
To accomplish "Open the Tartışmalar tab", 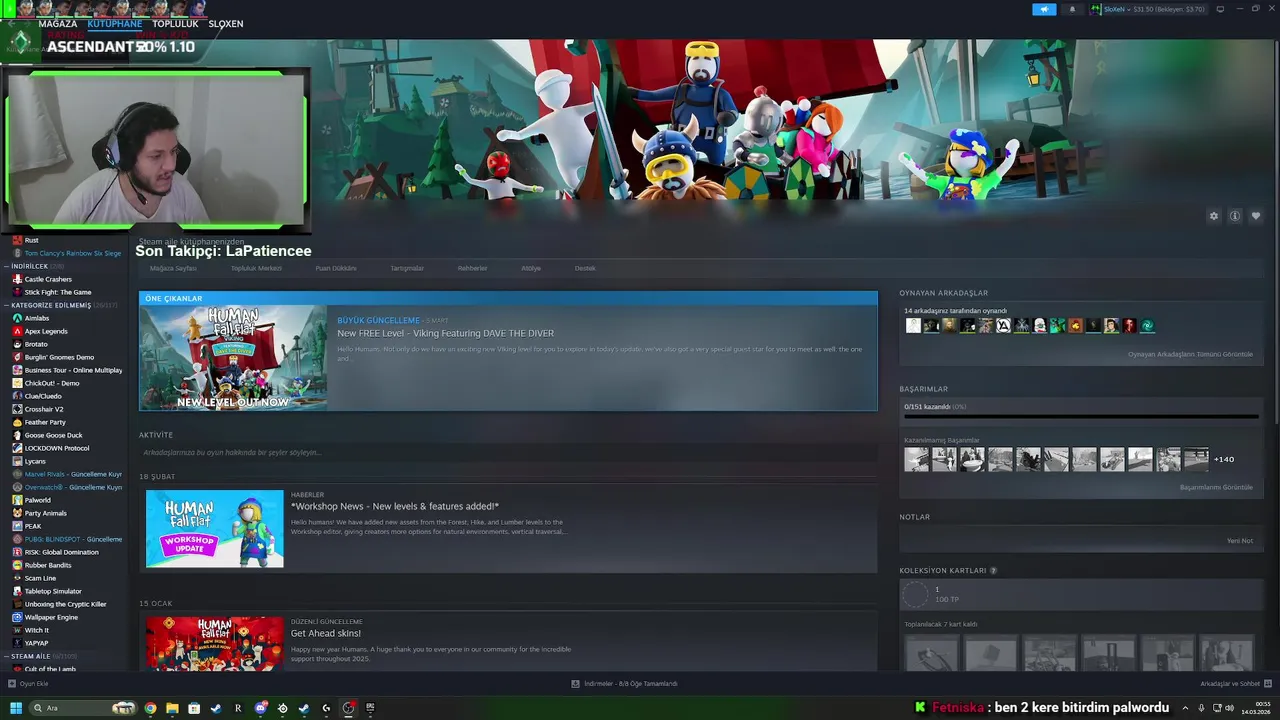I will tap(407, 268).
